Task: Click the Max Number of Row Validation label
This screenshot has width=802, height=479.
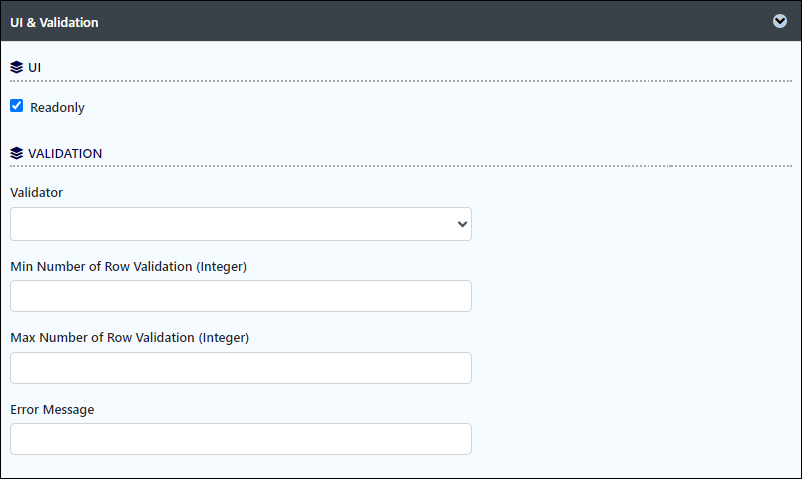Action: 129,338
